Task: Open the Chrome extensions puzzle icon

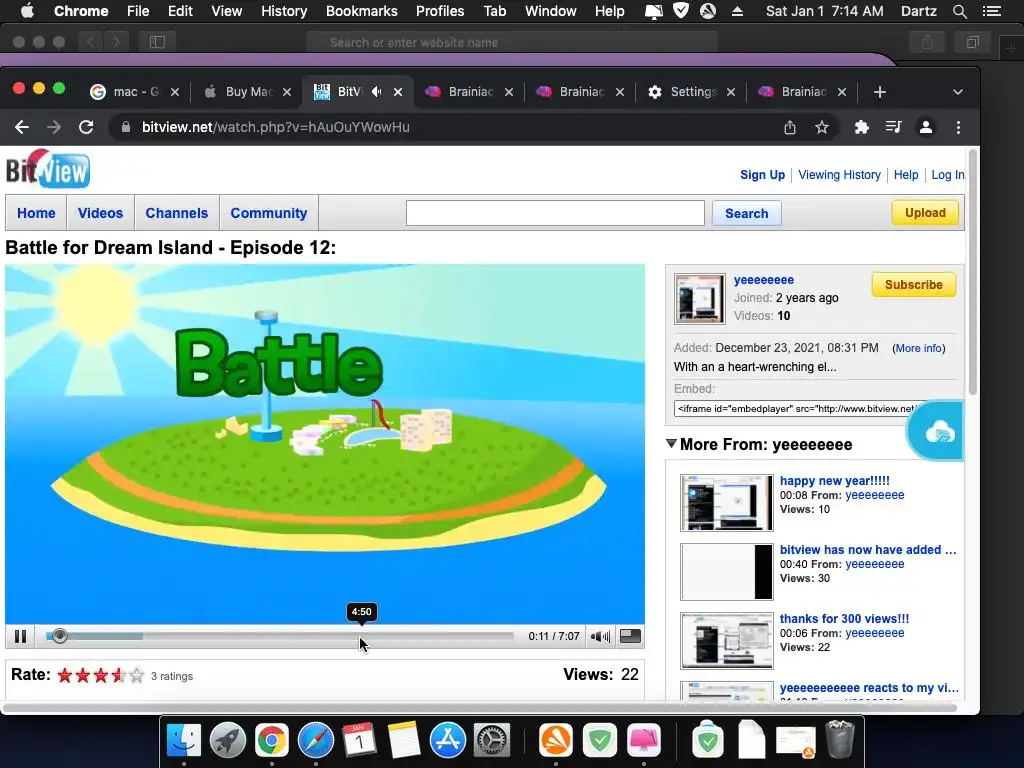Action: 861,127
